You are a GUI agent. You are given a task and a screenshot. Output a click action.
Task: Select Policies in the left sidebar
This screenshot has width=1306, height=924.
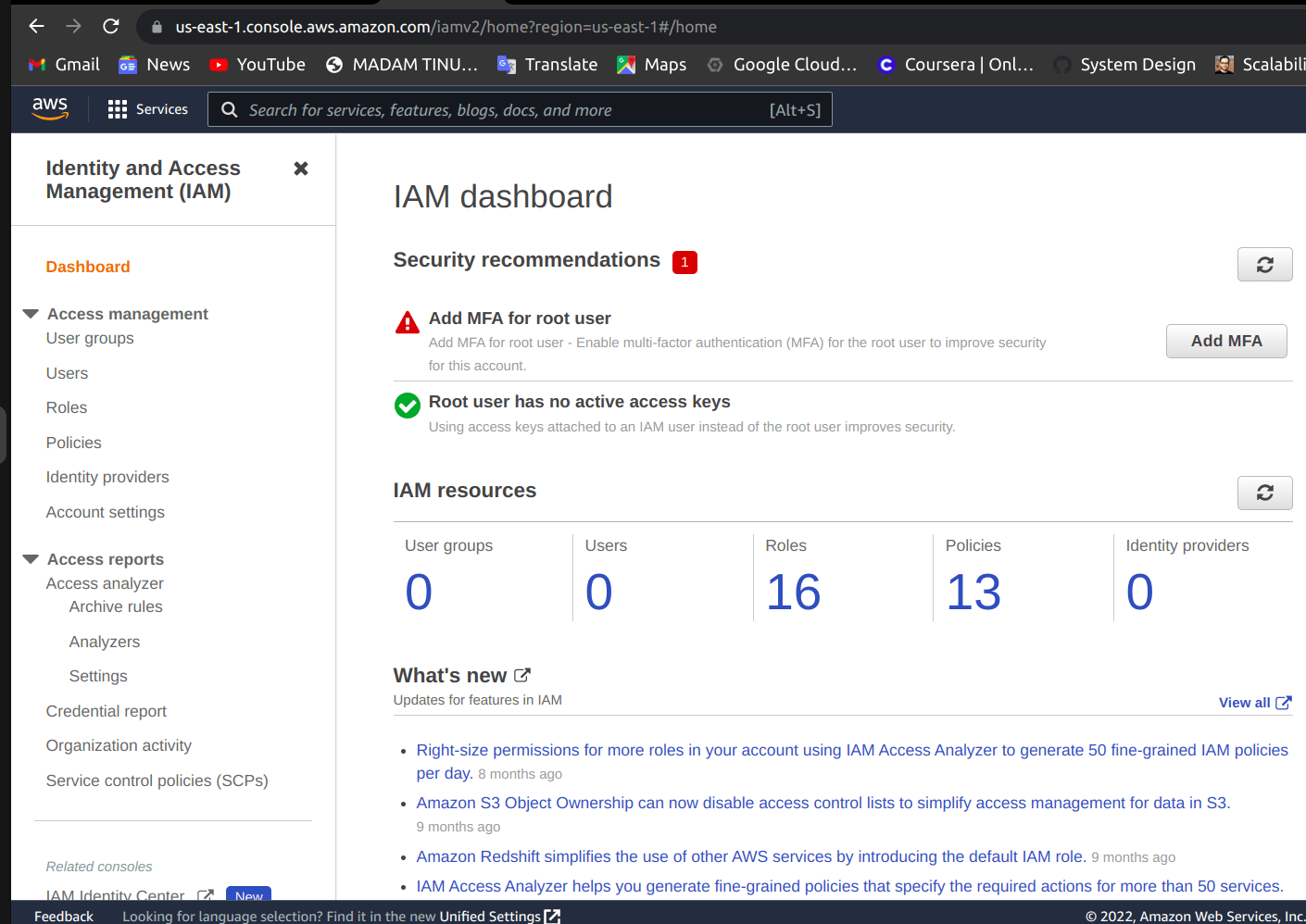73,443
